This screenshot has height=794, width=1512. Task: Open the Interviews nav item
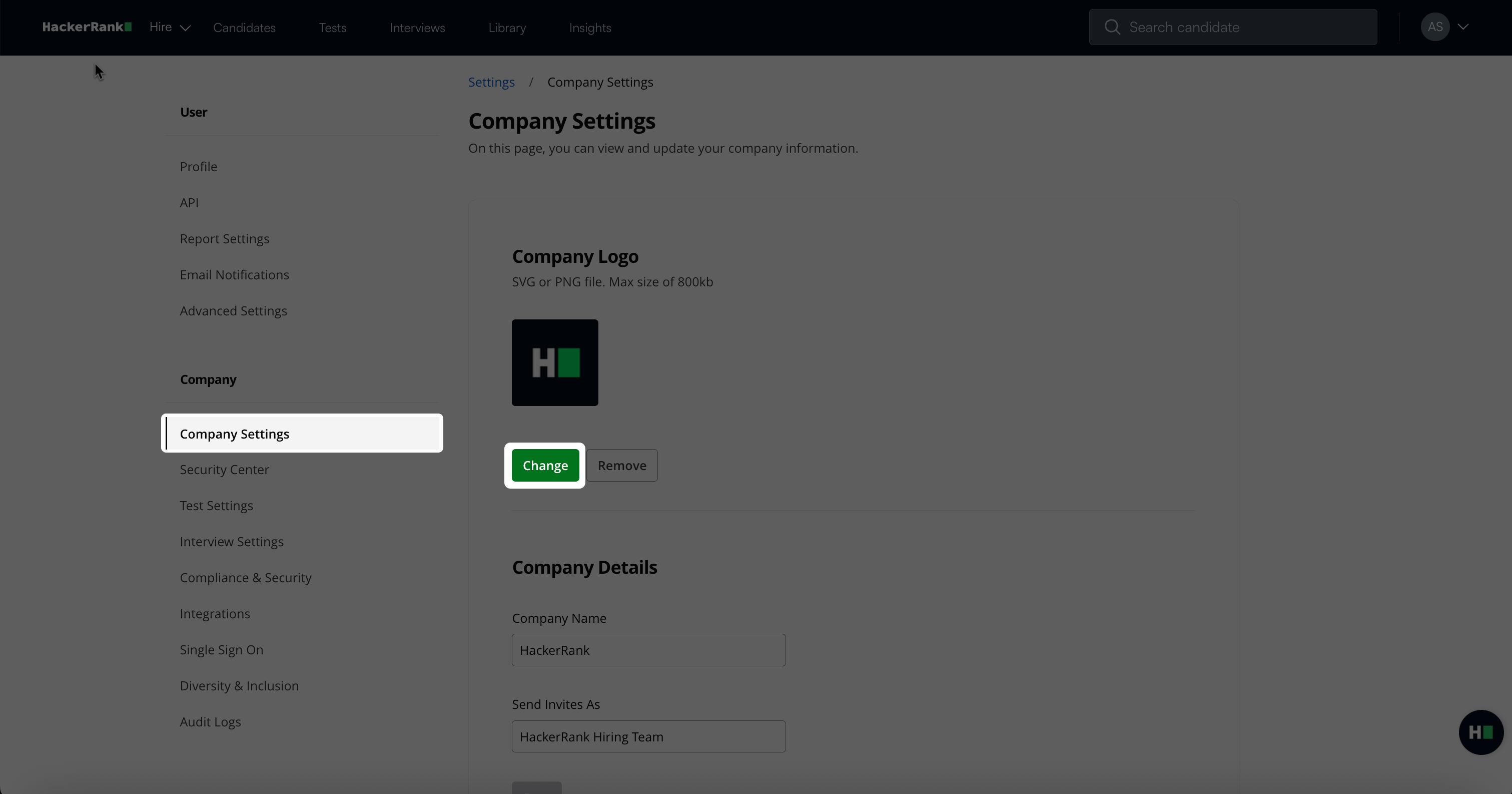pyautogui.click(x=417, y=28)
